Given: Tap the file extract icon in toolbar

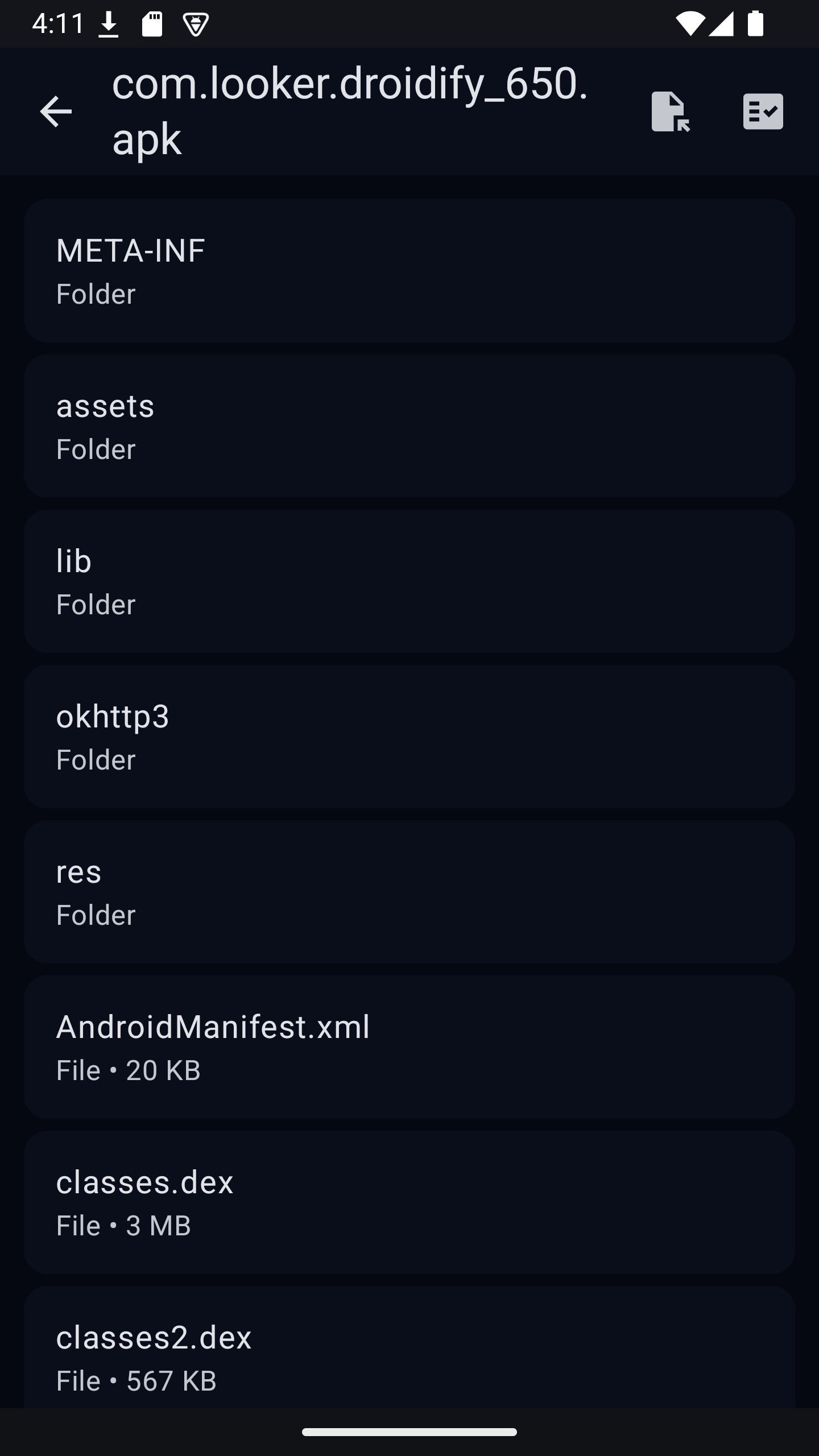Looking at the screenshot, I should pos(671,111).
